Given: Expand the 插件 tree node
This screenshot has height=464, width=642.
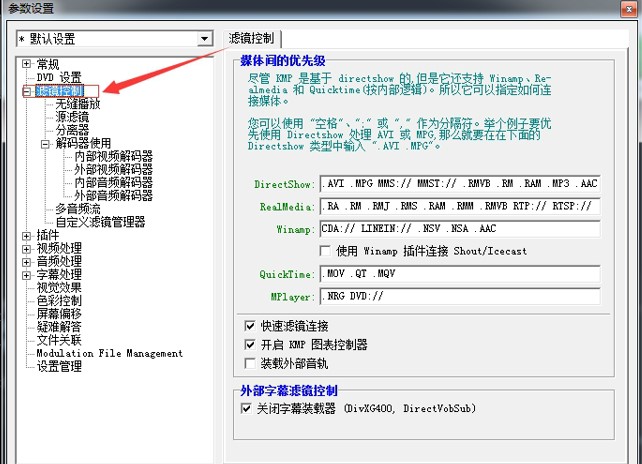Looking at the screenshot, I should point(26,236).
